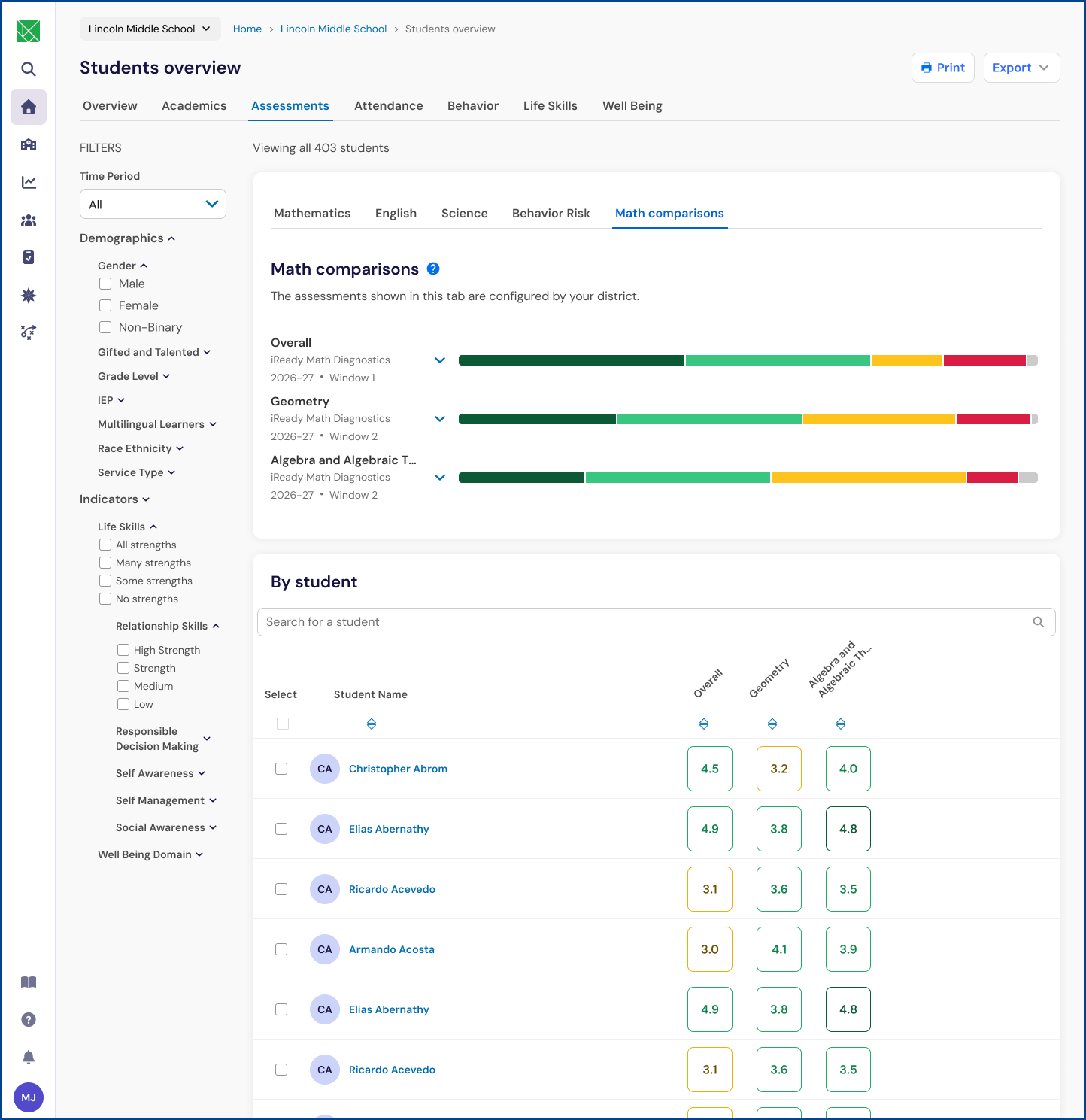Select Christopher Abrom's row checkbox
The height and width of the screenshot is (1120, 1086).
(281, 769)
